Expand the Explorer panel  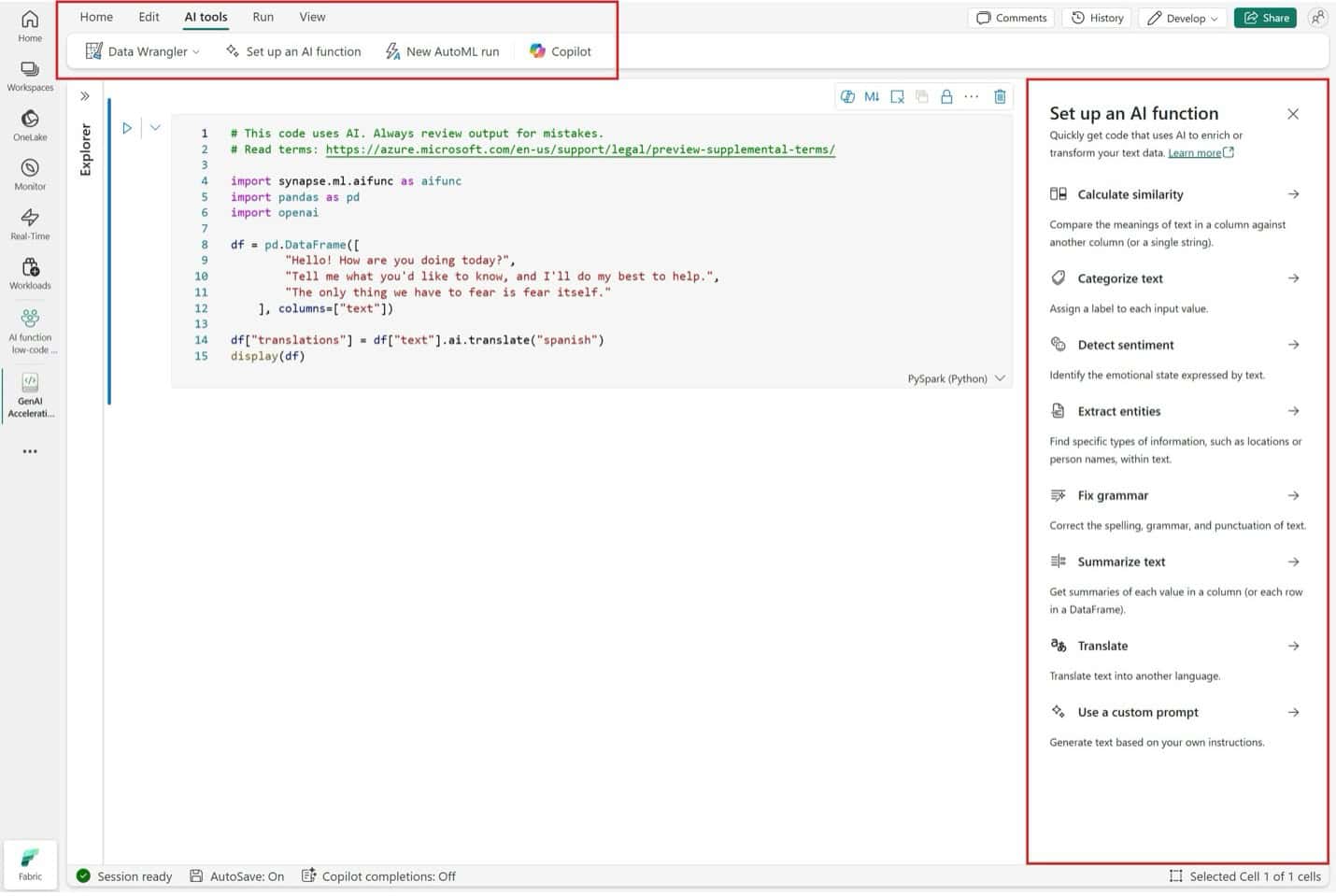[x=85, y=96]
